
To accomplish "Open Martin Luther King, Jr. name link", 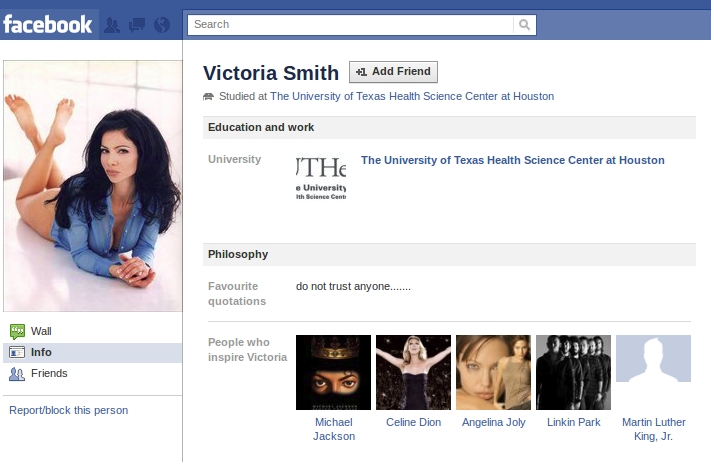I will point(653,429).
